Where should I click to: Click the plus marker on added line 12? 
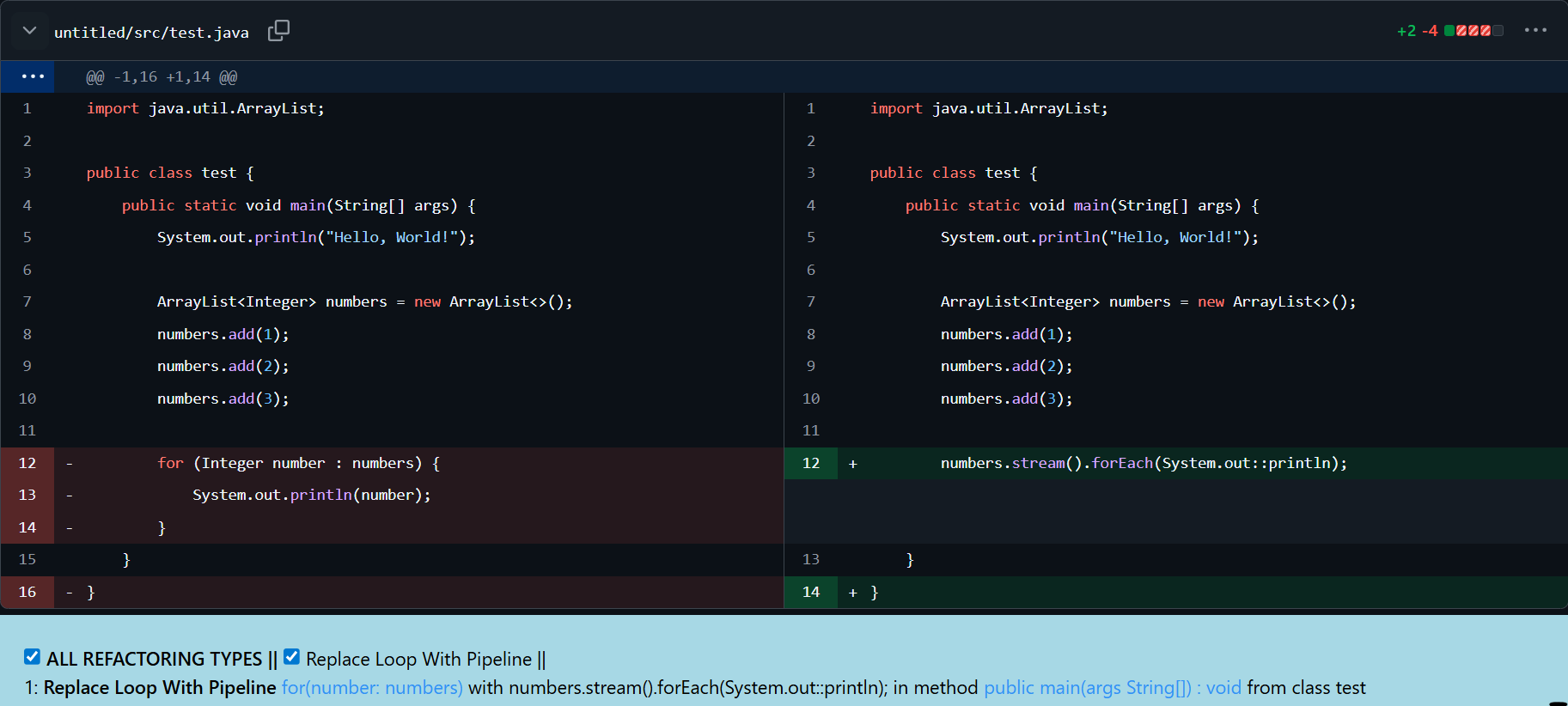852,464
